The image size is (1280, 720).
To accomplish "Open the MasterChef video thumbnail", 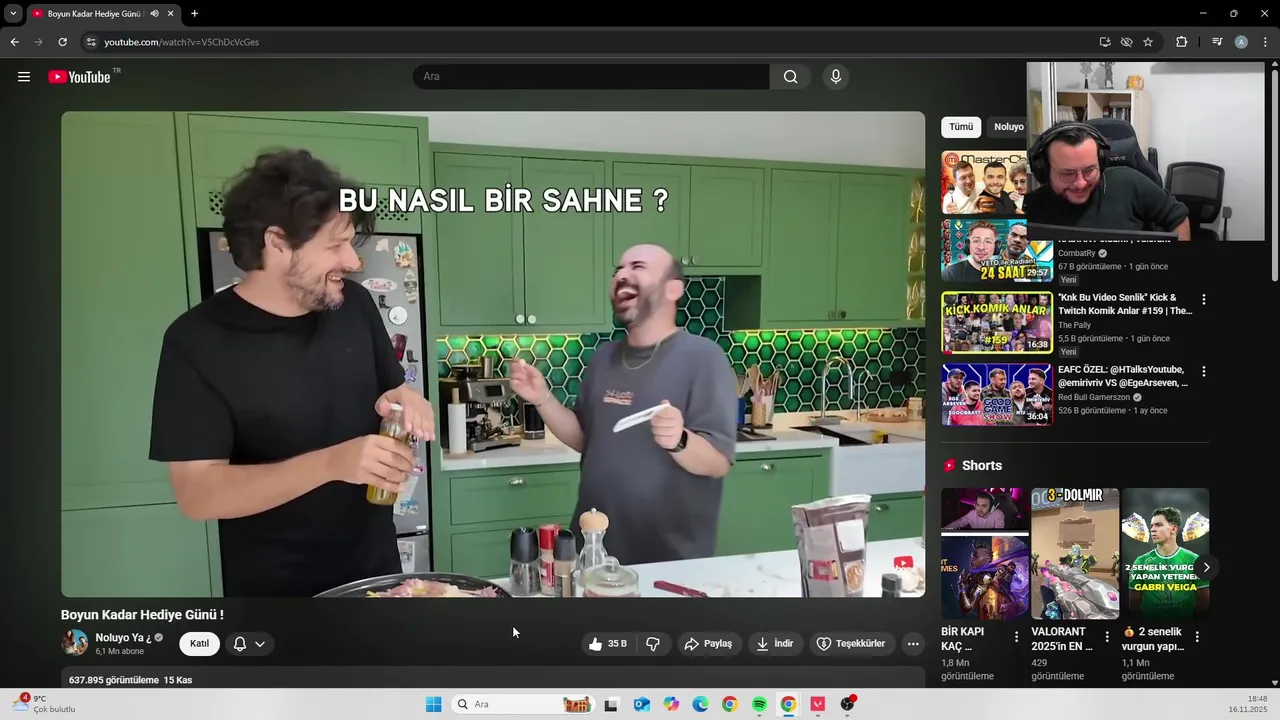I will (x=984, y=182).
